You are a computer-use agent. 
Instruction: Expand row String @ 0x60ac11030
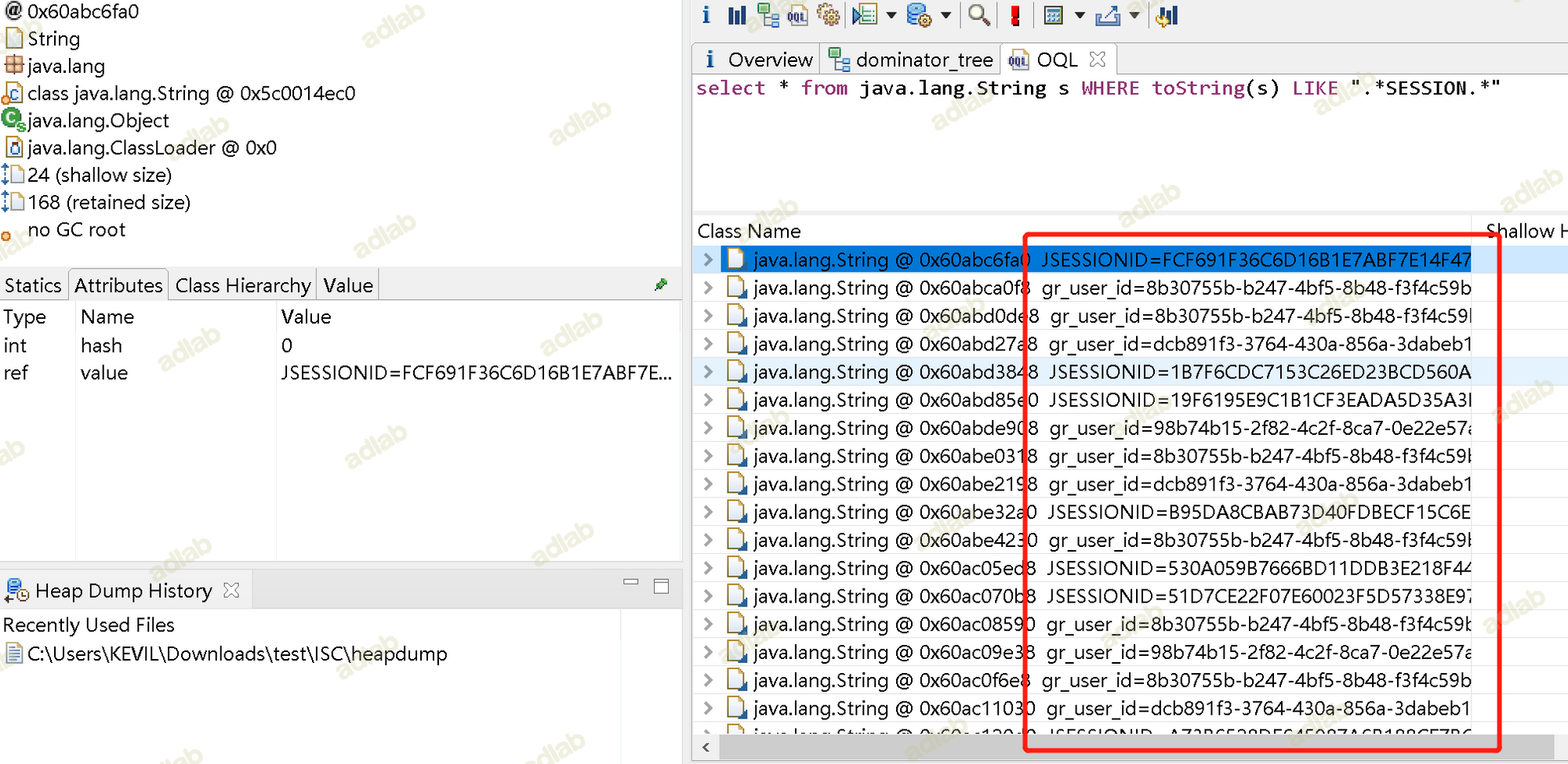click(x=708, y=708)
